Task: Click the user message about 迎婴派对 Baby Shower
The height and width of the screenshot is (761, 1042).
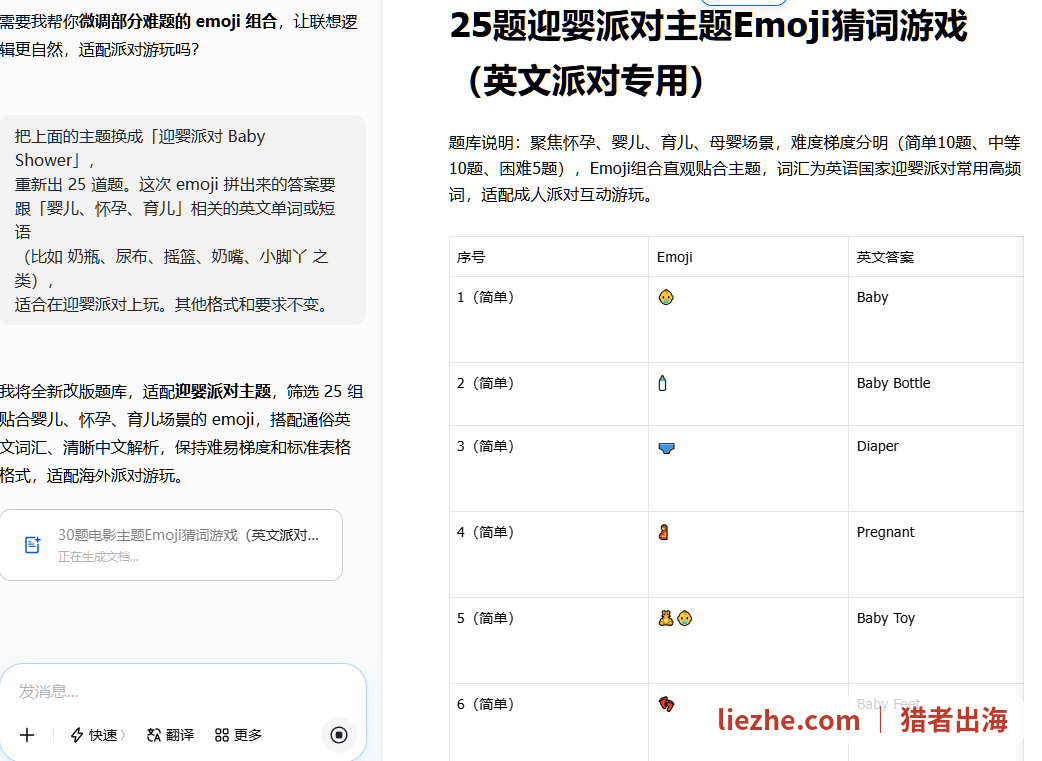Action: click(x=182, y=220)
